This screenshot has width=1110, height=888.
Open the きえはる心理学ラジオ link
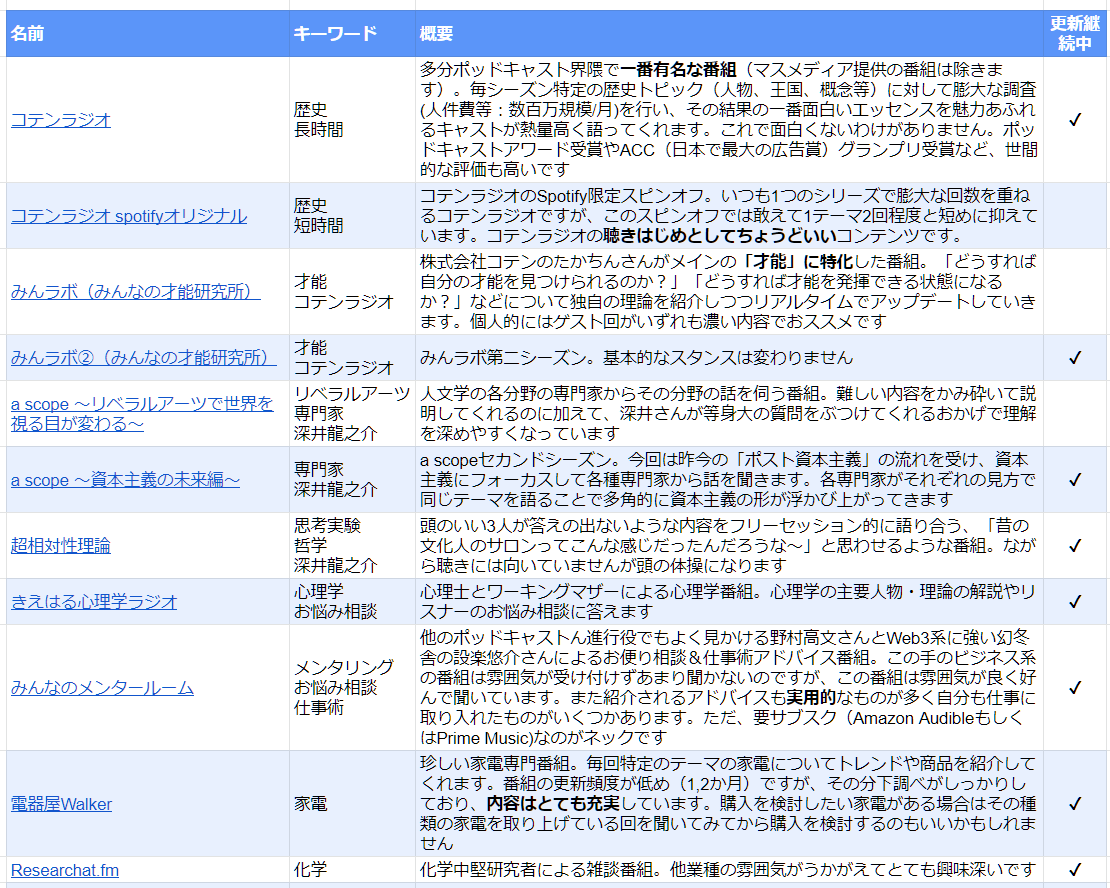pos(94,601)
